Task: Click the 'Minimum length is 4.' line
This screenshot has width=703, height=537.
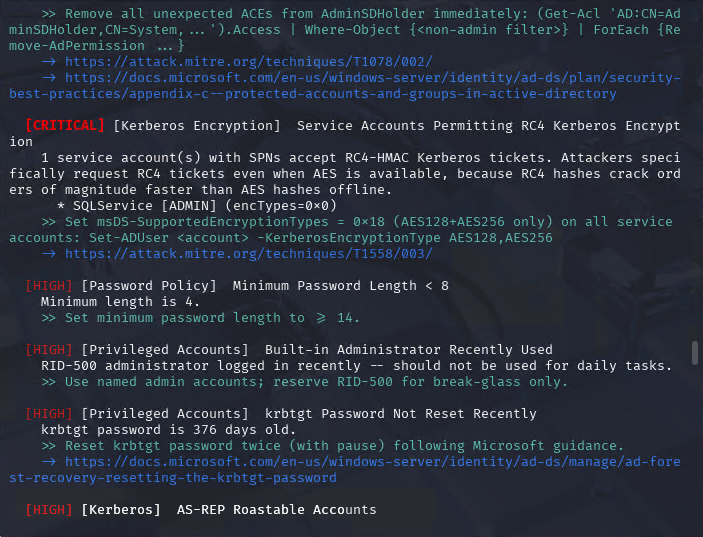Action: [120, 302]
